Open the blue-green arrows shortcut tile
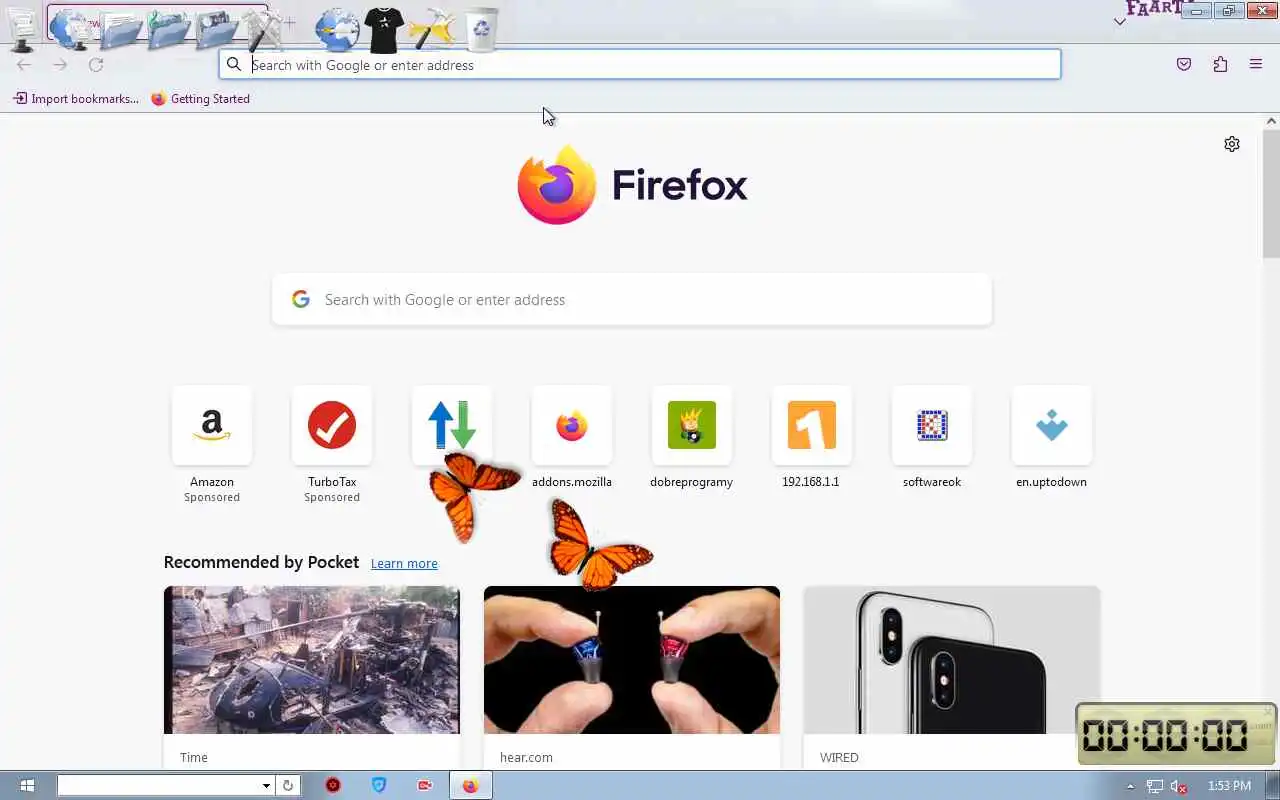This screenshot has width=1280, height=800. [452, 426]
